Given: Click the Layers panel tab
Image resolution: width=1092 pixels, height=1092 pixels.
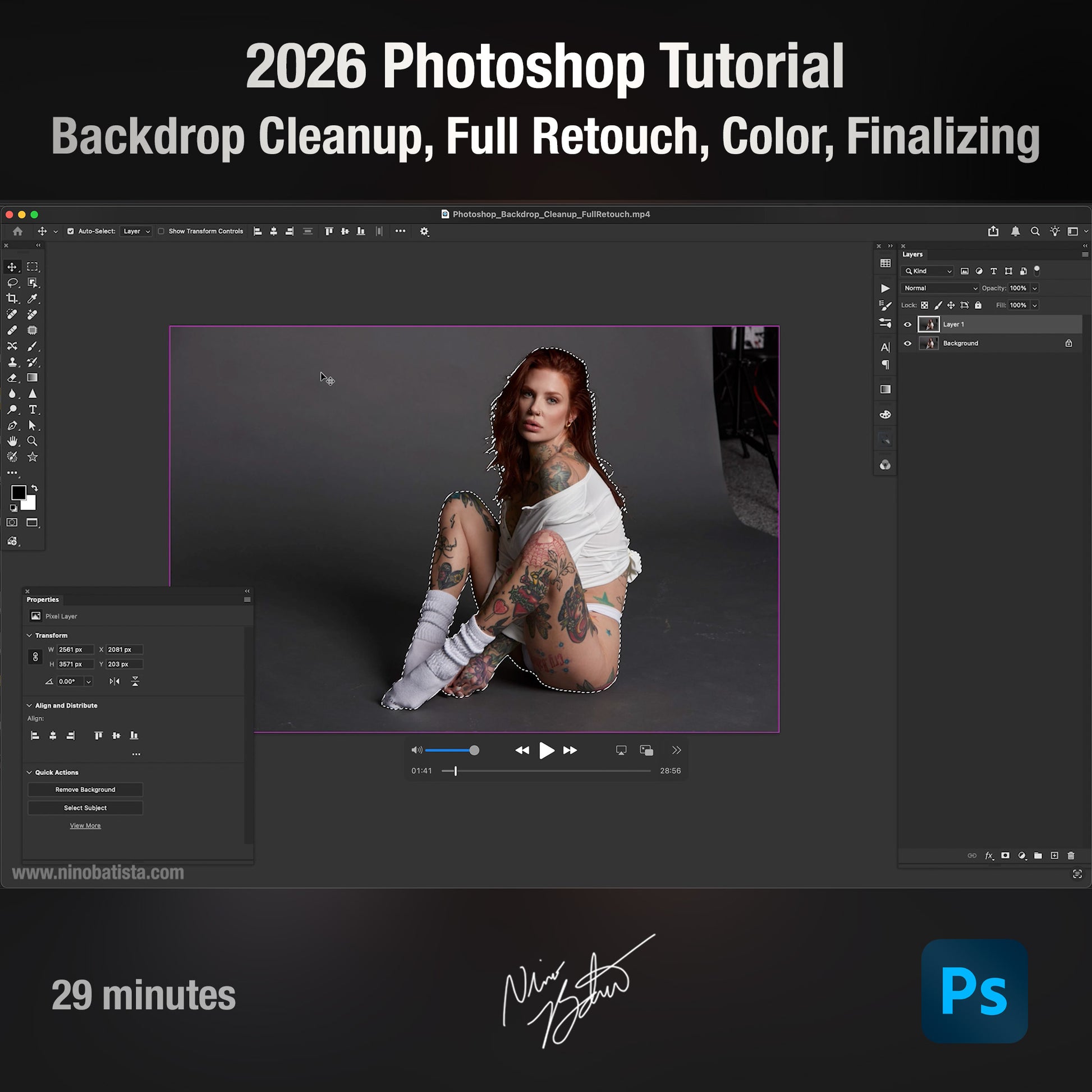Looking at the screenshot, I should point(912,254).
